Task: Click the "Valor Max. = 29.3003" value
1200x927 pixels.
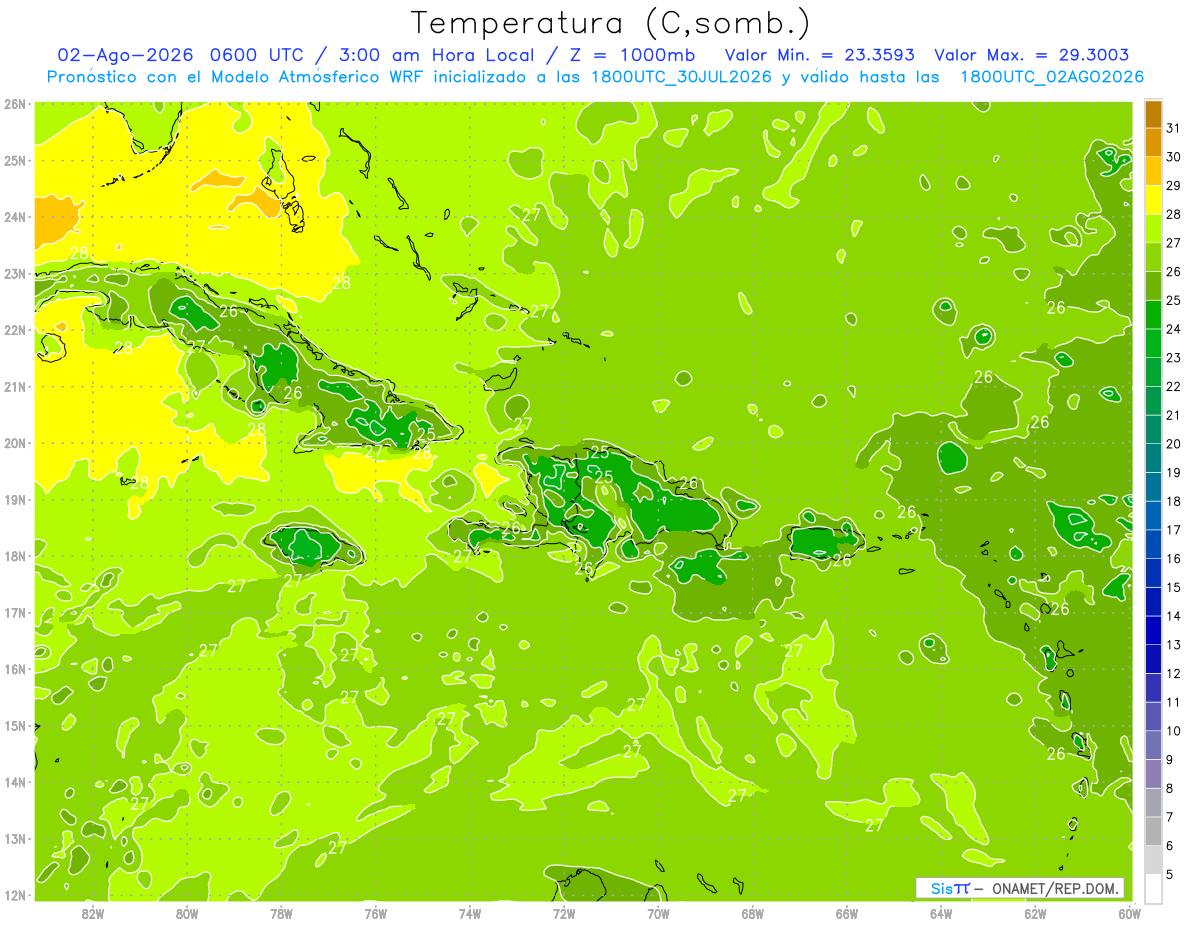Action: pyautogui.click(x=1032, y=55)
